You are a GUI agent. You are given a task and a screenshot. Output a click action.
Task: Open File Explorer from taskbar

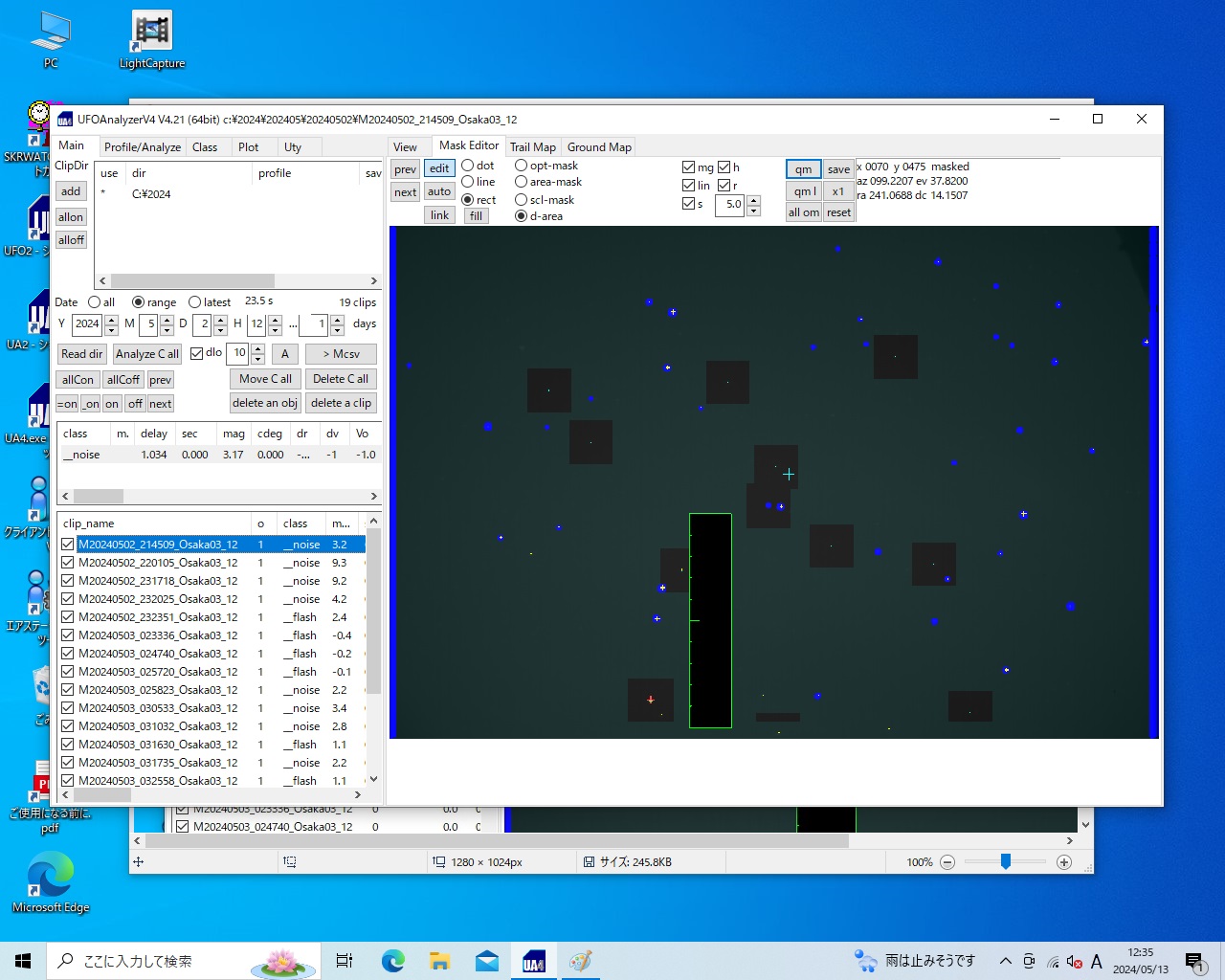[439, 961]
